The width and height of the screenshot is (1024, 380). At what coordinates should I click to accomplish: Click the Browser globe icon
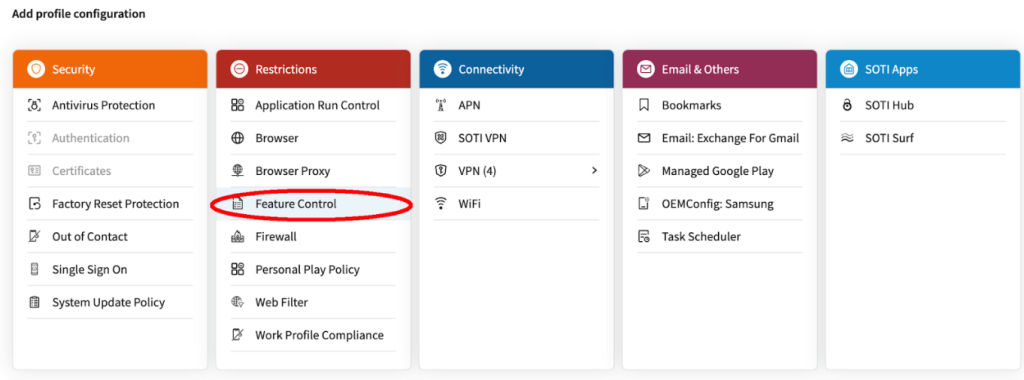(x=238, y=138)
